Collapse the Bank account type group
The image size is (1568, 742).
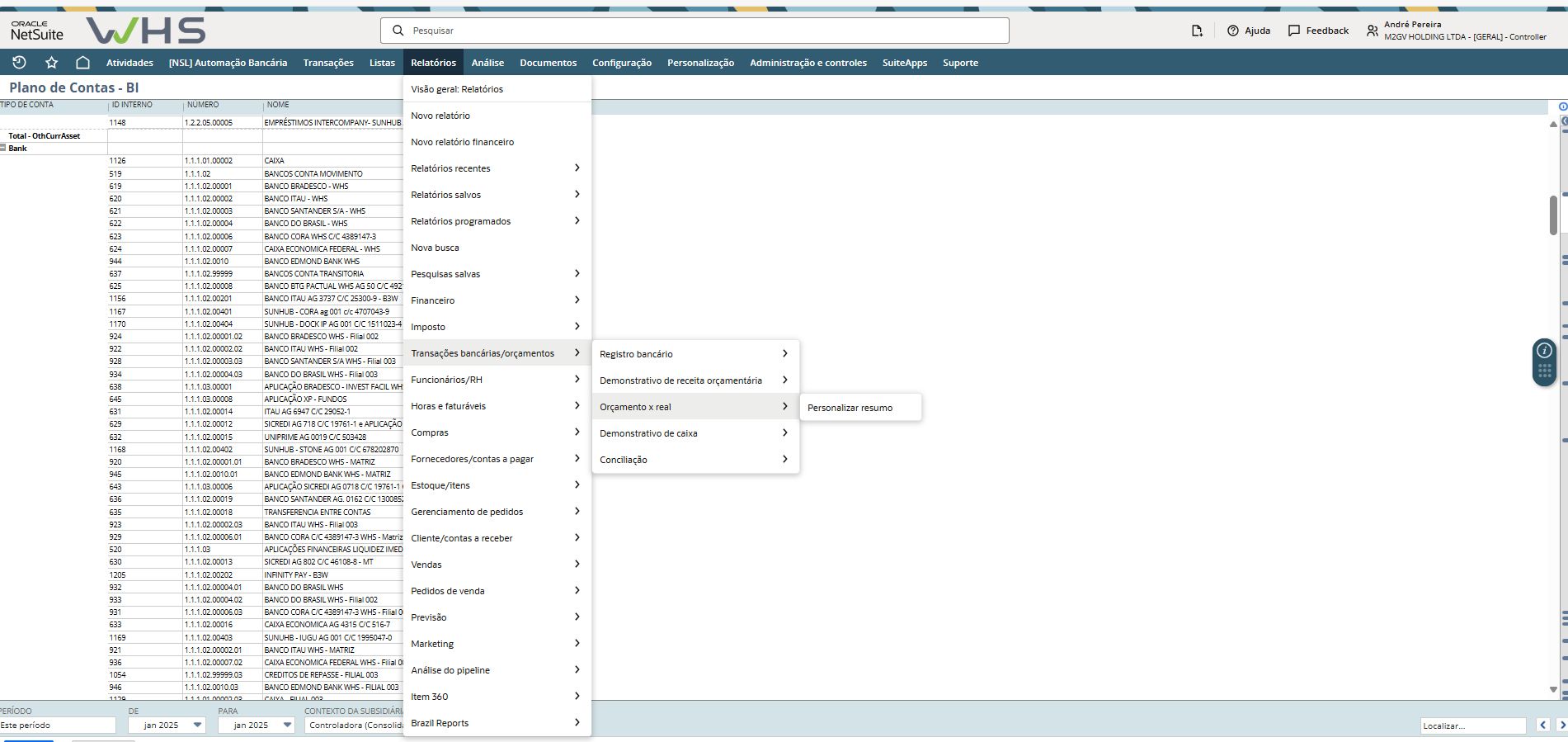pos(3,149)
